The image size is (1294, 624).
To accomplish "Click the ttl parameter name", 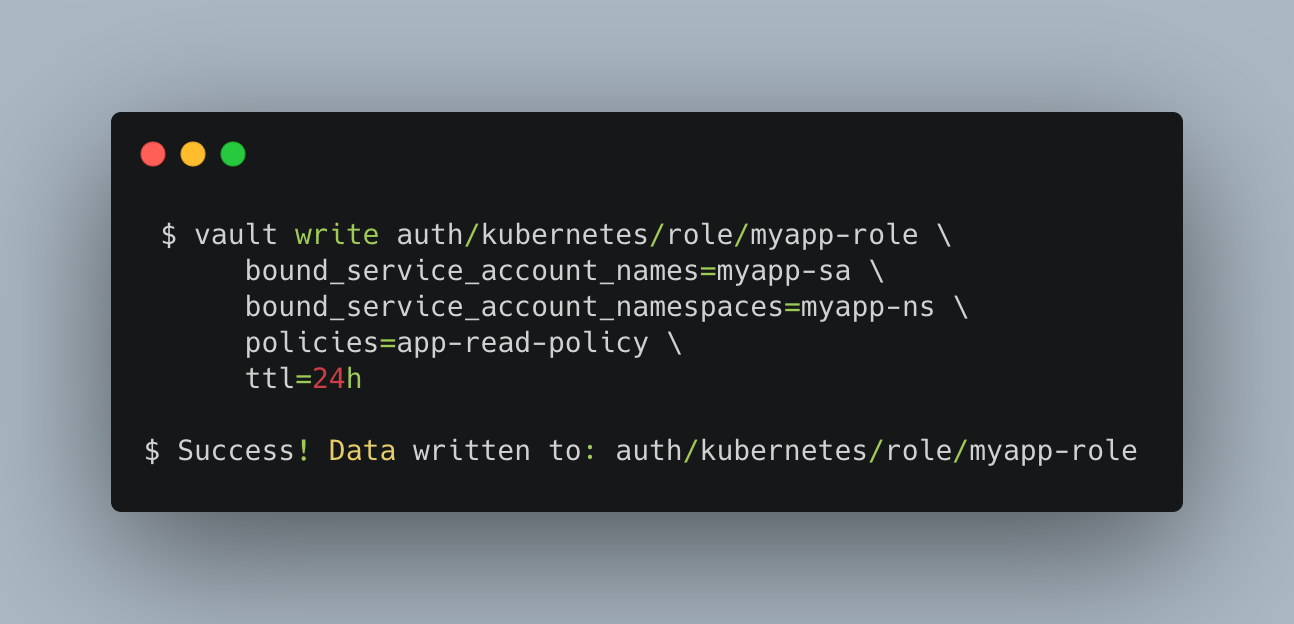I will pyautogui.click(x=270, y=379).
